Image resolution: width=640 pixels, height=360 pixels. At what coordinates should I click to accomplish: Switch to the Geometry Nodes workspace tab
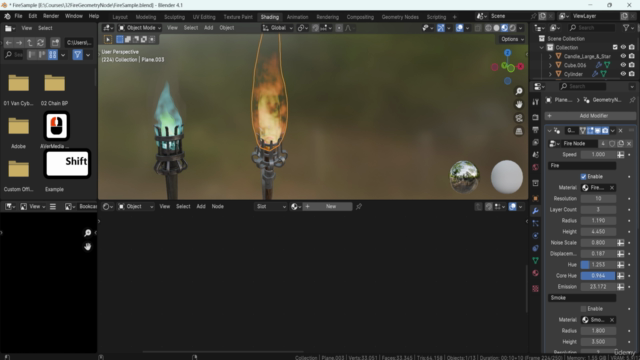pyautogui.click(x=400, y=17)
